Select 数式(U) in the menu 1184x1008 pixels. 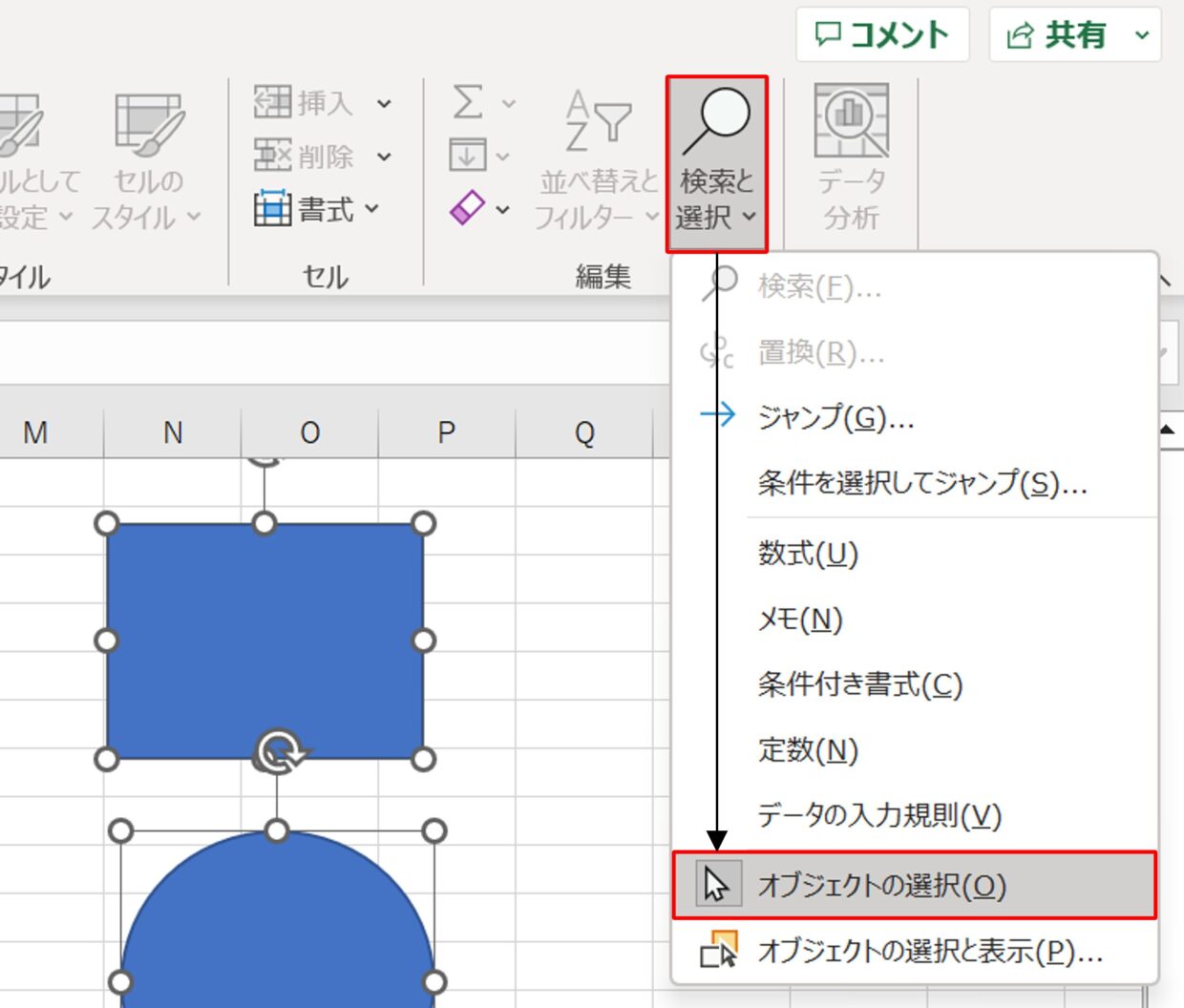(915, 554)
